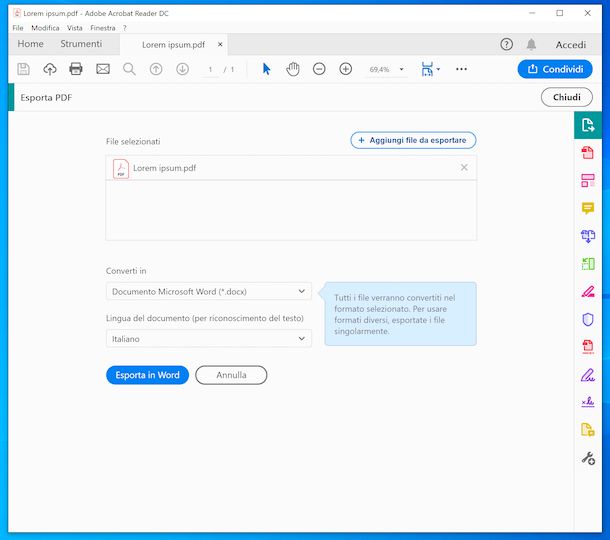Open the Finestra menu

[x=103, y=28]
